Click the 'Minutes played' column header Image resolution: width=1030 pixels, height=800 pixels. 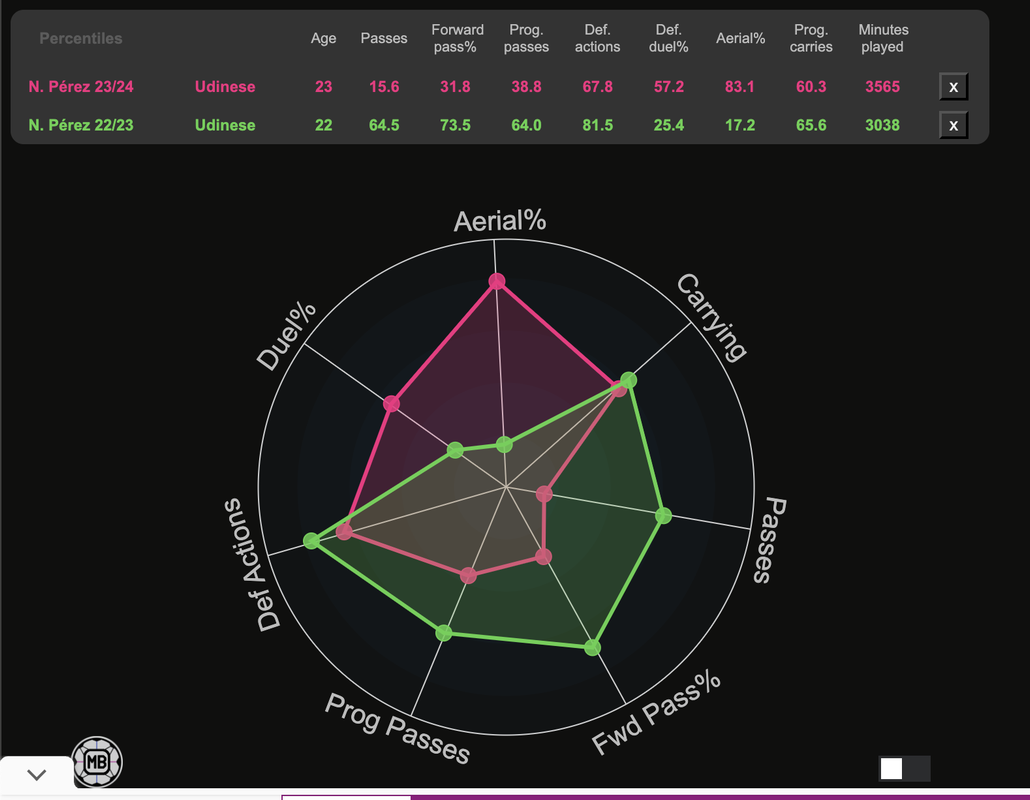[x=883, y=38]
